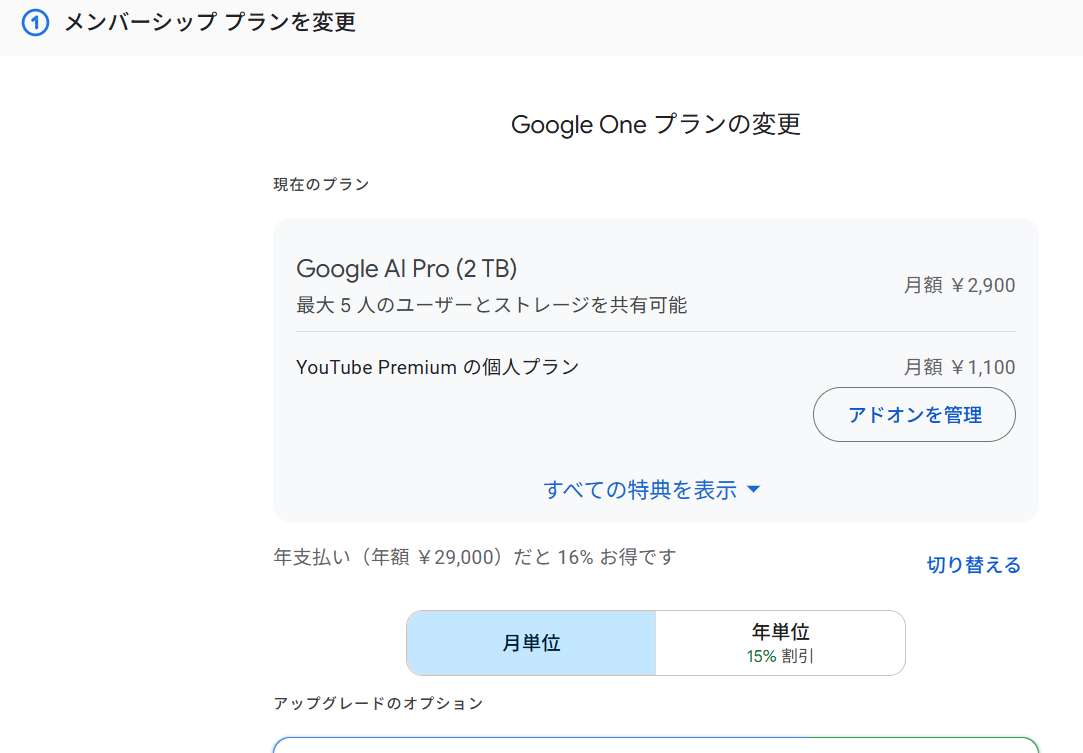Click the storage sharing text 最大 5 人のユーザー
Screen dimensions: 1083x753
point(491,305)
